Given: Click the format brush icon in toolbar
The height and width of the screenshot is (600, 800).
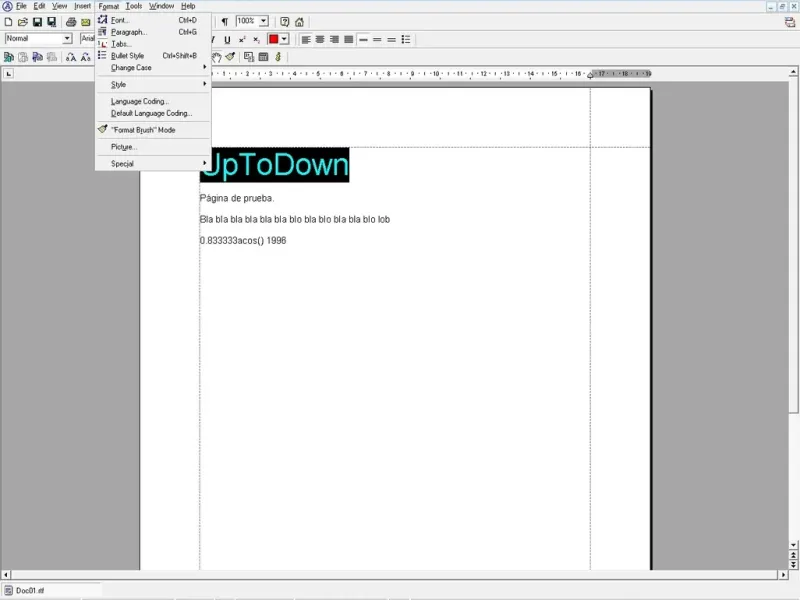Looking at the screenshot, I should 230,57.
